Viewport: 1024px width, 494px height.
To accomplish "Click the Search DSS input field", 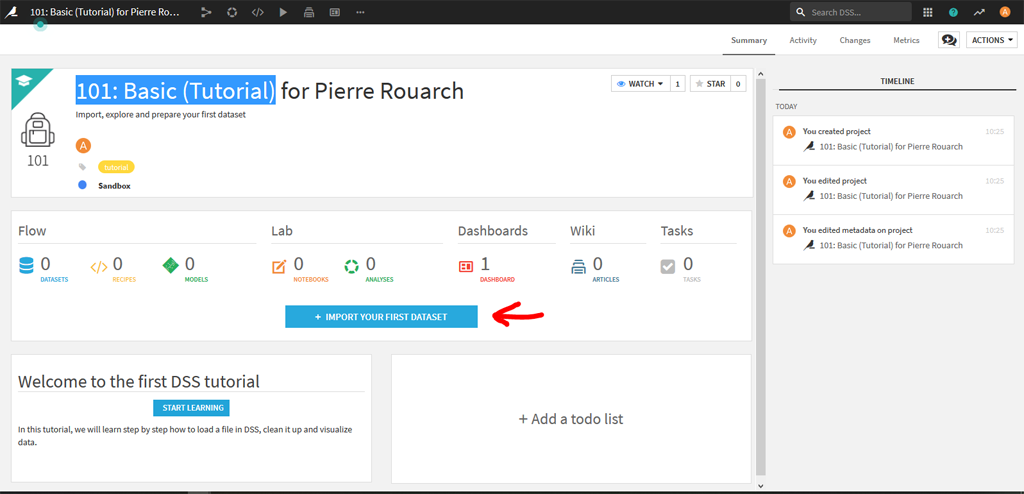I will pos(851,12).
